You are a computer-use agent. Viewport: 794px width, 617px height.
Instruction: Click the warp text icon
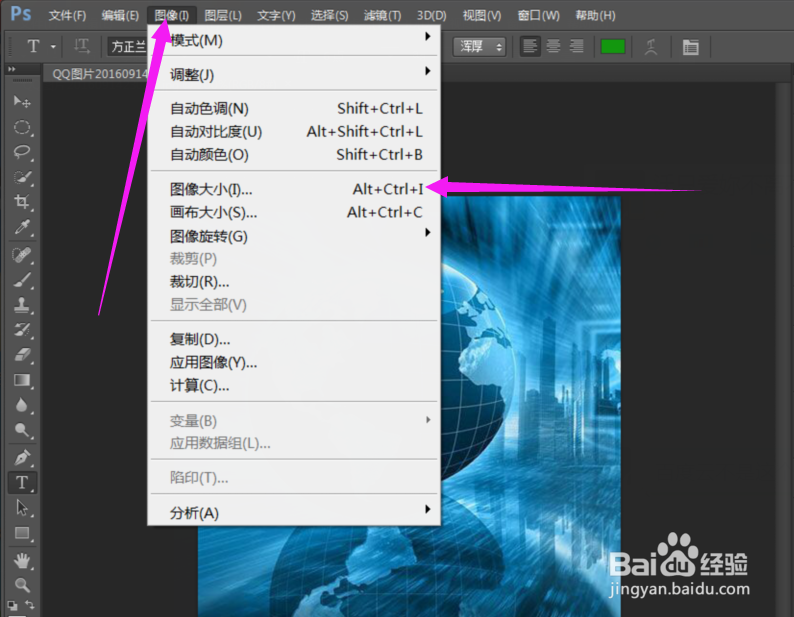pos(651,47)
